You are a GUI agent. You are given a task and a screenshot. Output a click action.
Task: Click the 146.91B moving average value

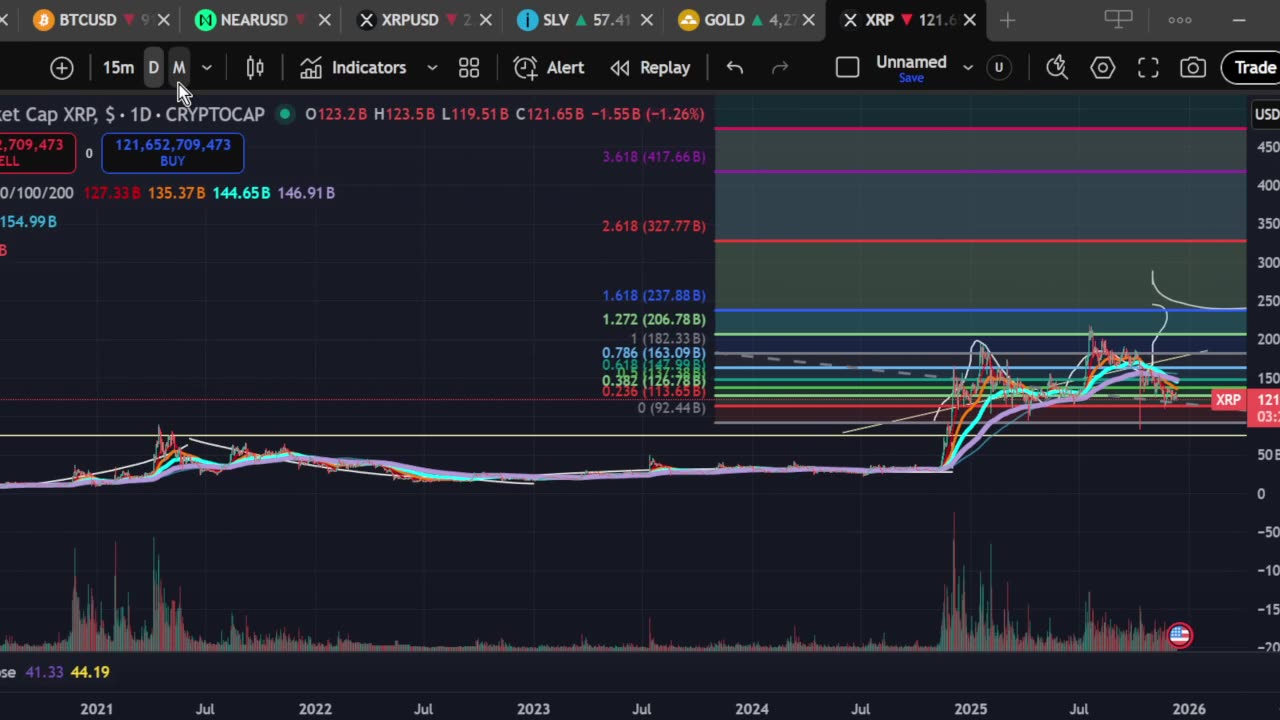coord(306,193)
